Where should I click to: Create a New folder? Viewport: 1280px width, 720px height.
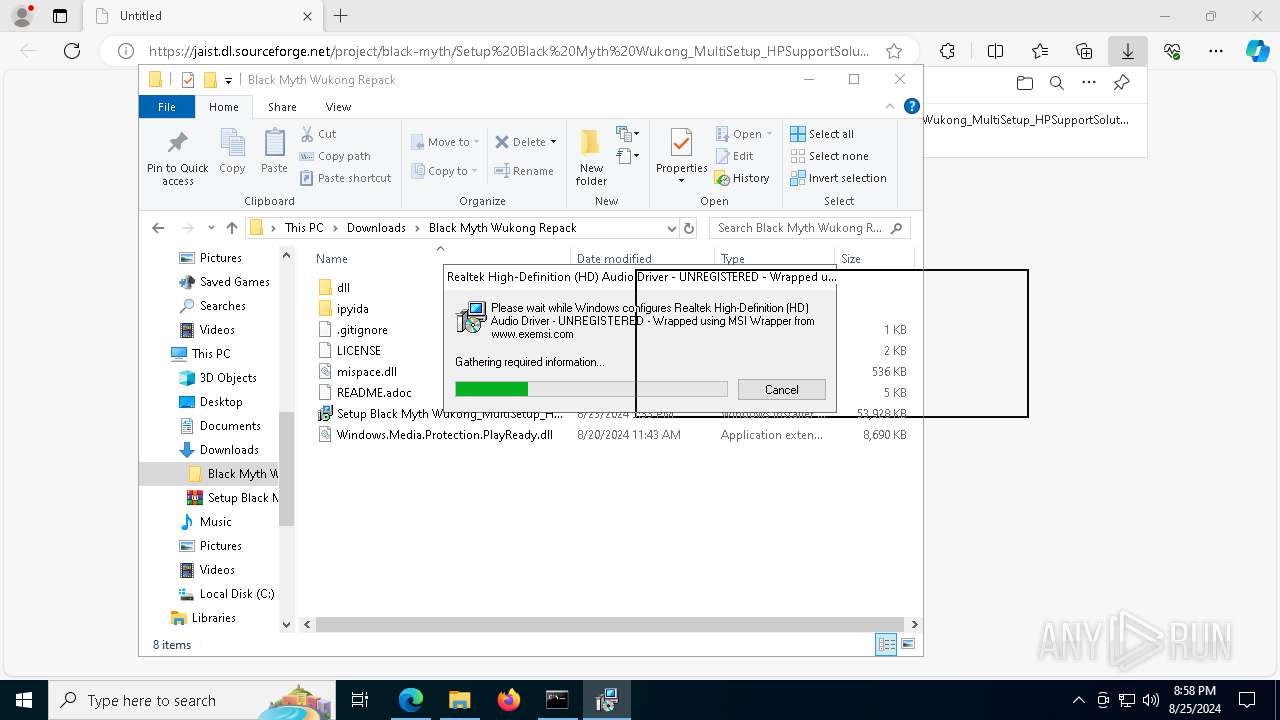591,157
